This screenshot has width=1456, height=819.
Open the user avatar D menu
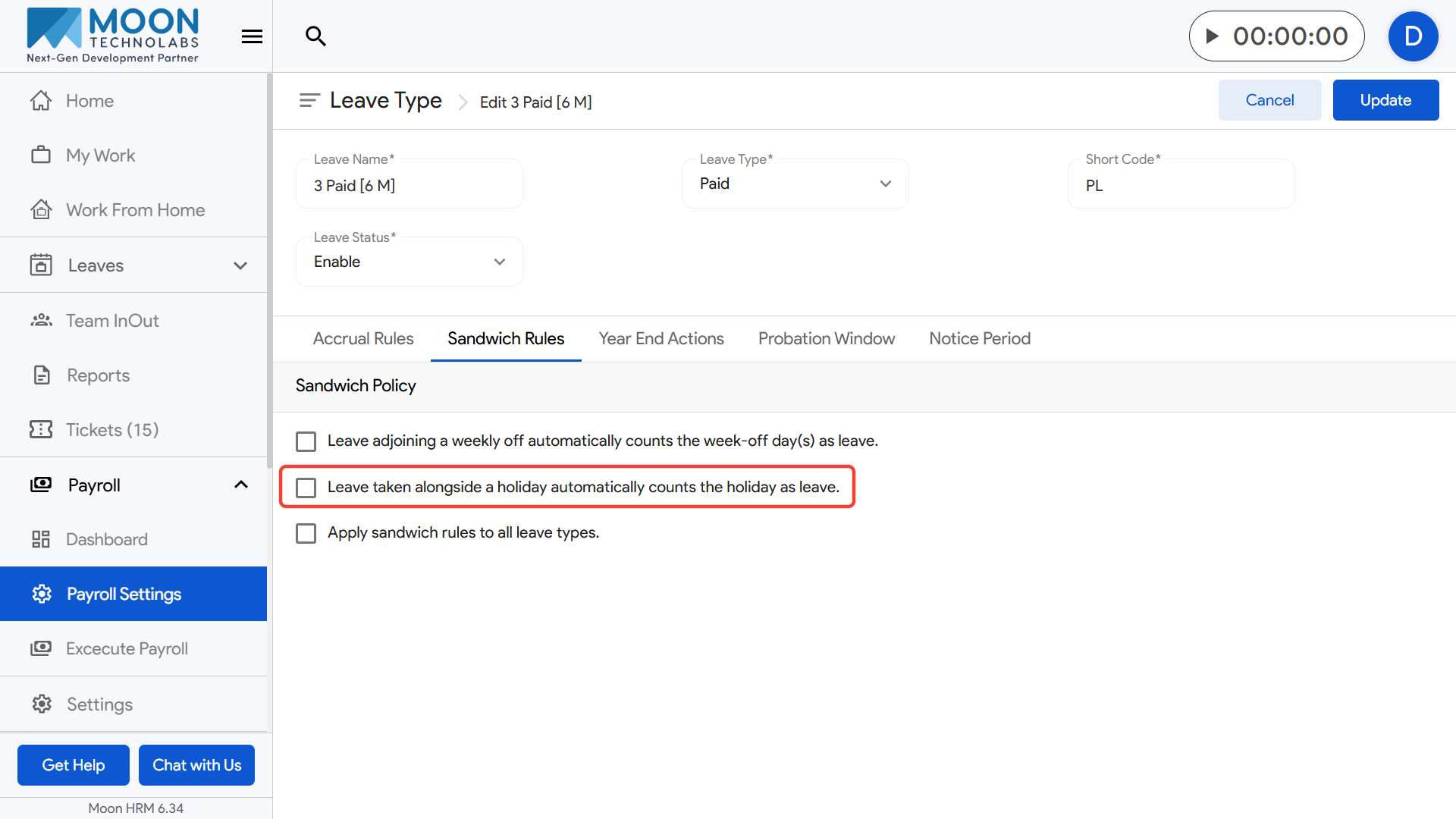tap(1413, 36)
